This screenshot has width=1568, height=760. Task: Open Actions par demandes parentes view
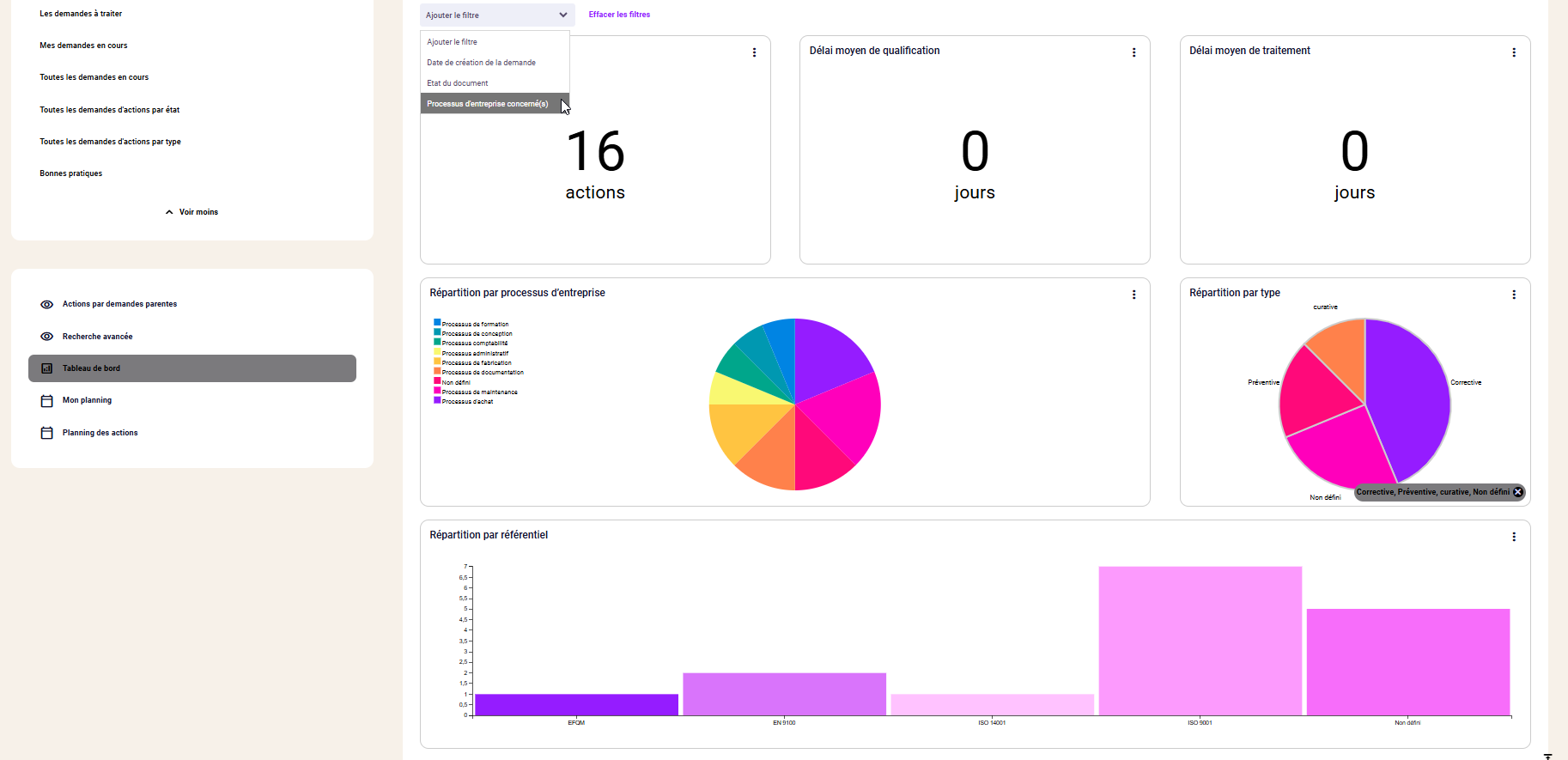(x=119, y=304)
